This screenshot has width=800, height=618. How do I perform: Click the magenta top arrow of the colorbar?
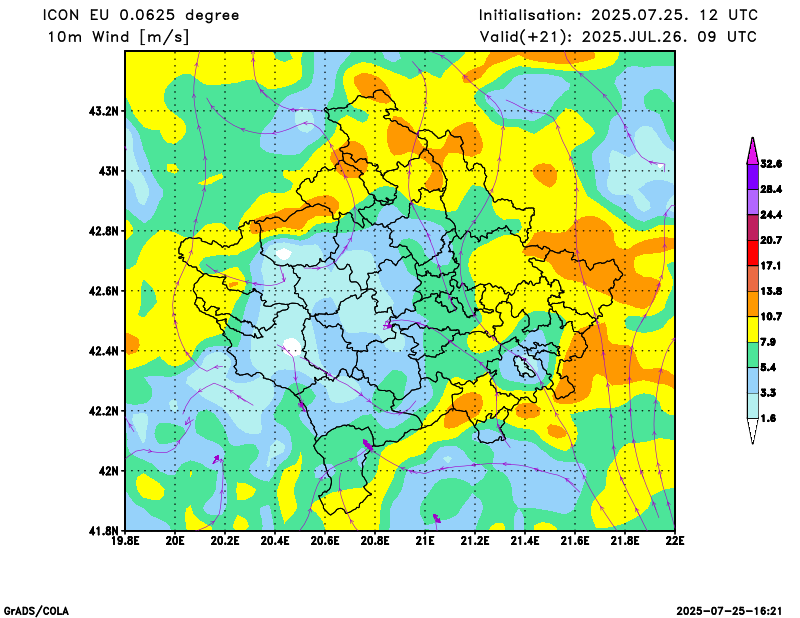[x=753, y=152]
